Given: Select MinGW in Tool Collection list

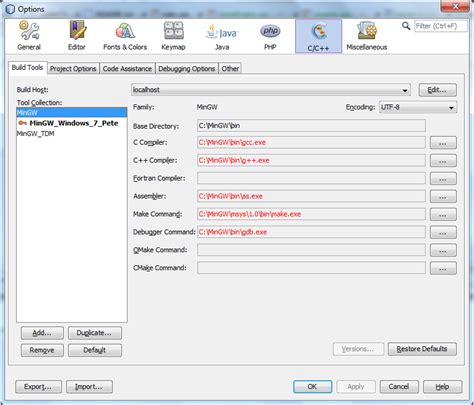Looking at the screenshot, I should point(72,112).
